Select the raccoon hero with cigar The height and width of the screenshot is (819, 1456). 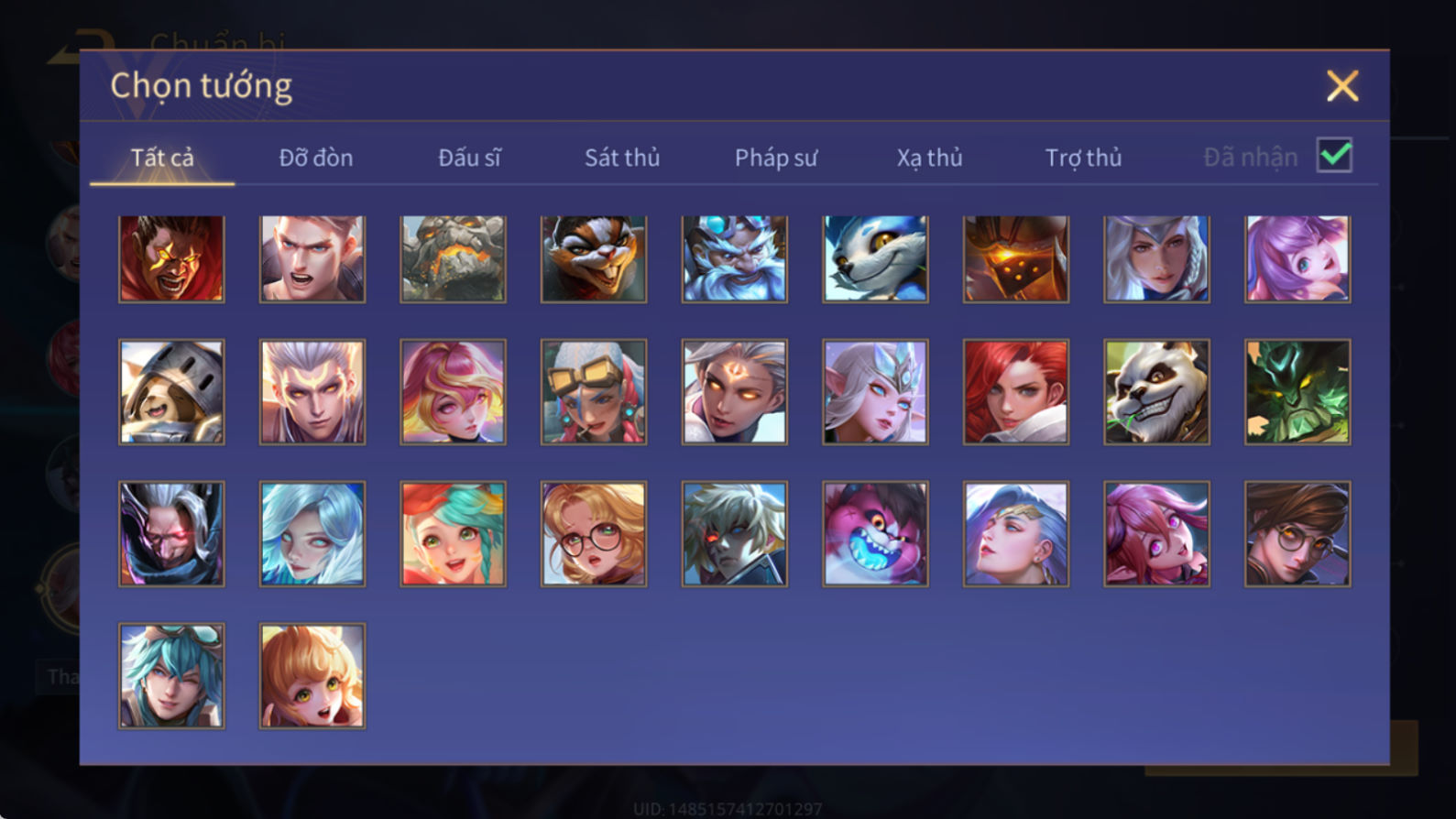[594, 258]
